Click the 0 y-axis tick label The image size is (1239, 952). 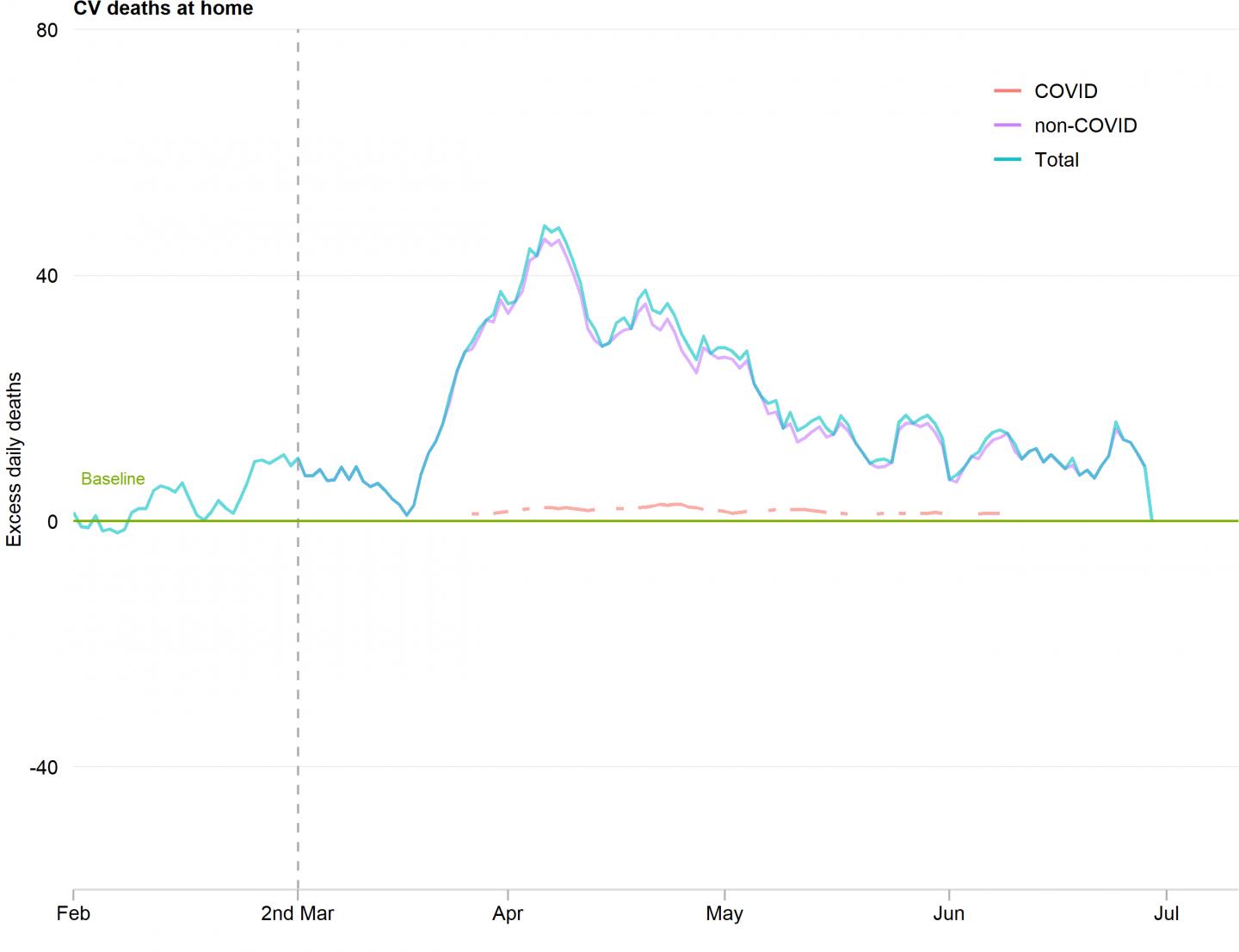52,522
